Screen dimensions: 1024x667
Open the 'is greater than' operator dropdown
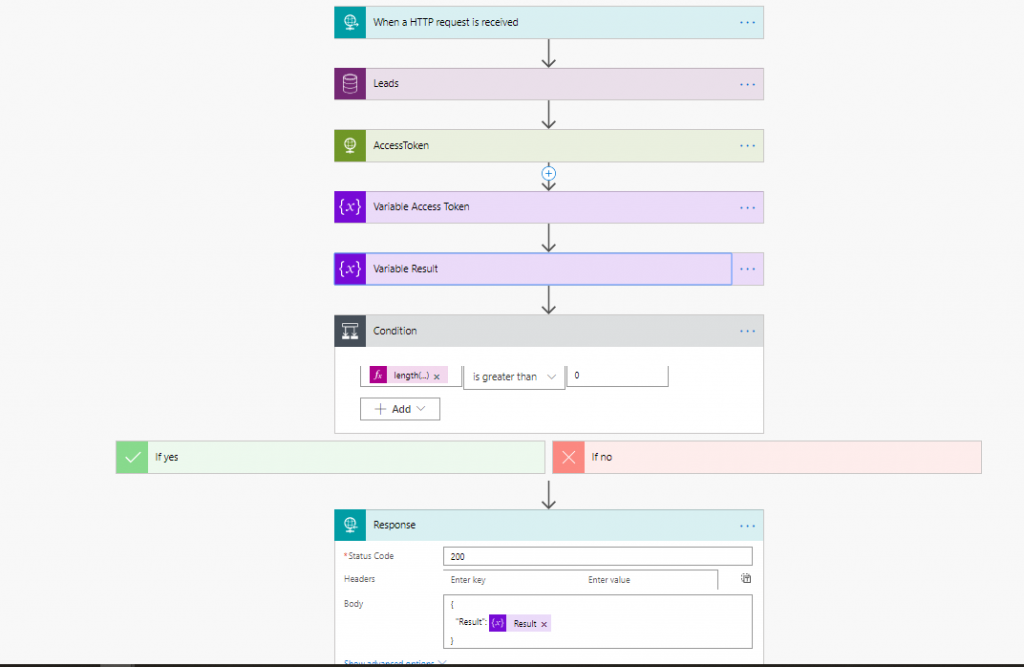[x=513, y=375]
